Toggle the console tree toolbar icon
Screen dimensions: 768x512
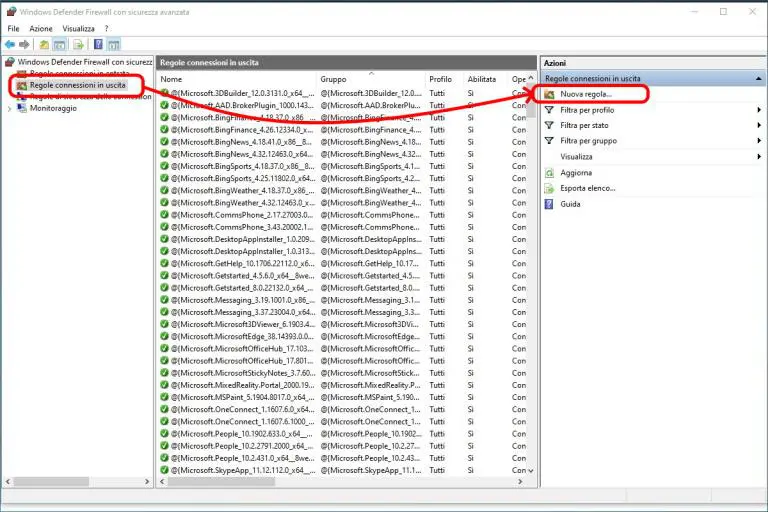pos(59,45)
